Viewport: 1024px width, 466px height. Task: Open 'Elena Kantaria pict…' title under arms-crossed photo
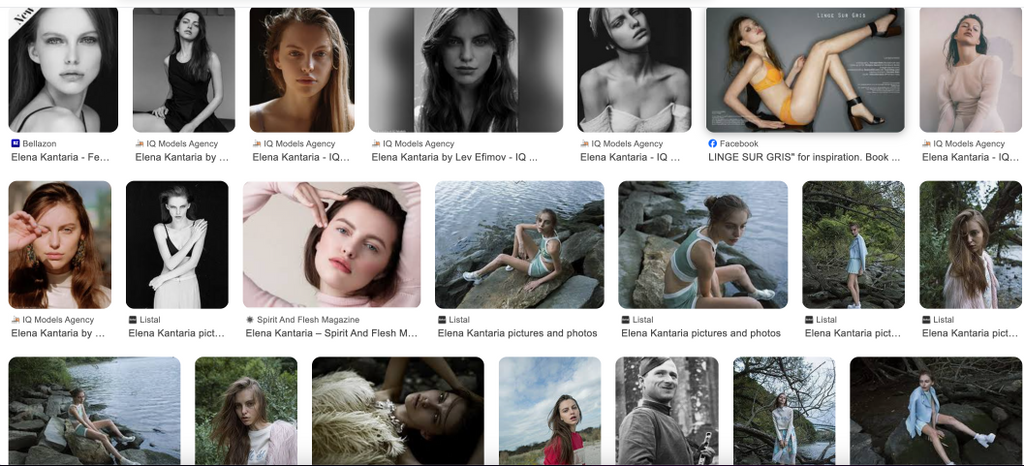tap(176, 334)
